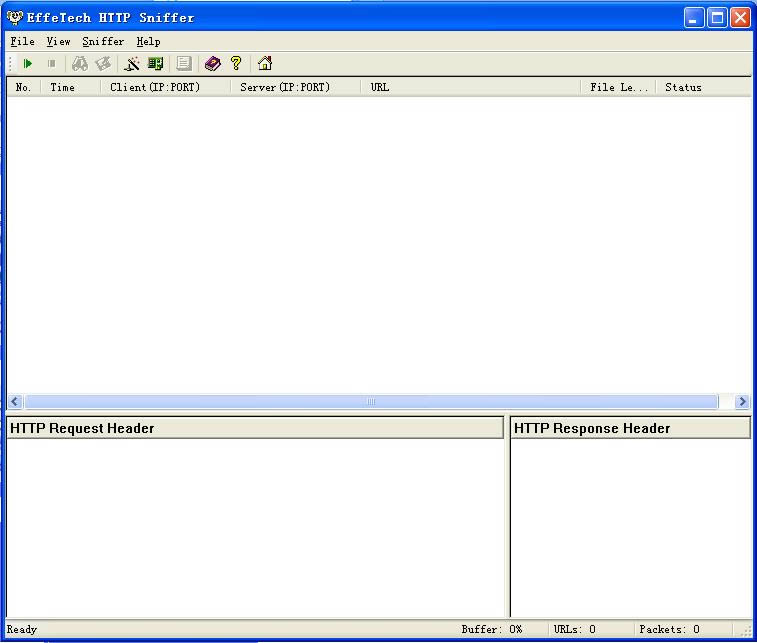
Task: Sort by the URL column header
Action: (x=470, y=87)
